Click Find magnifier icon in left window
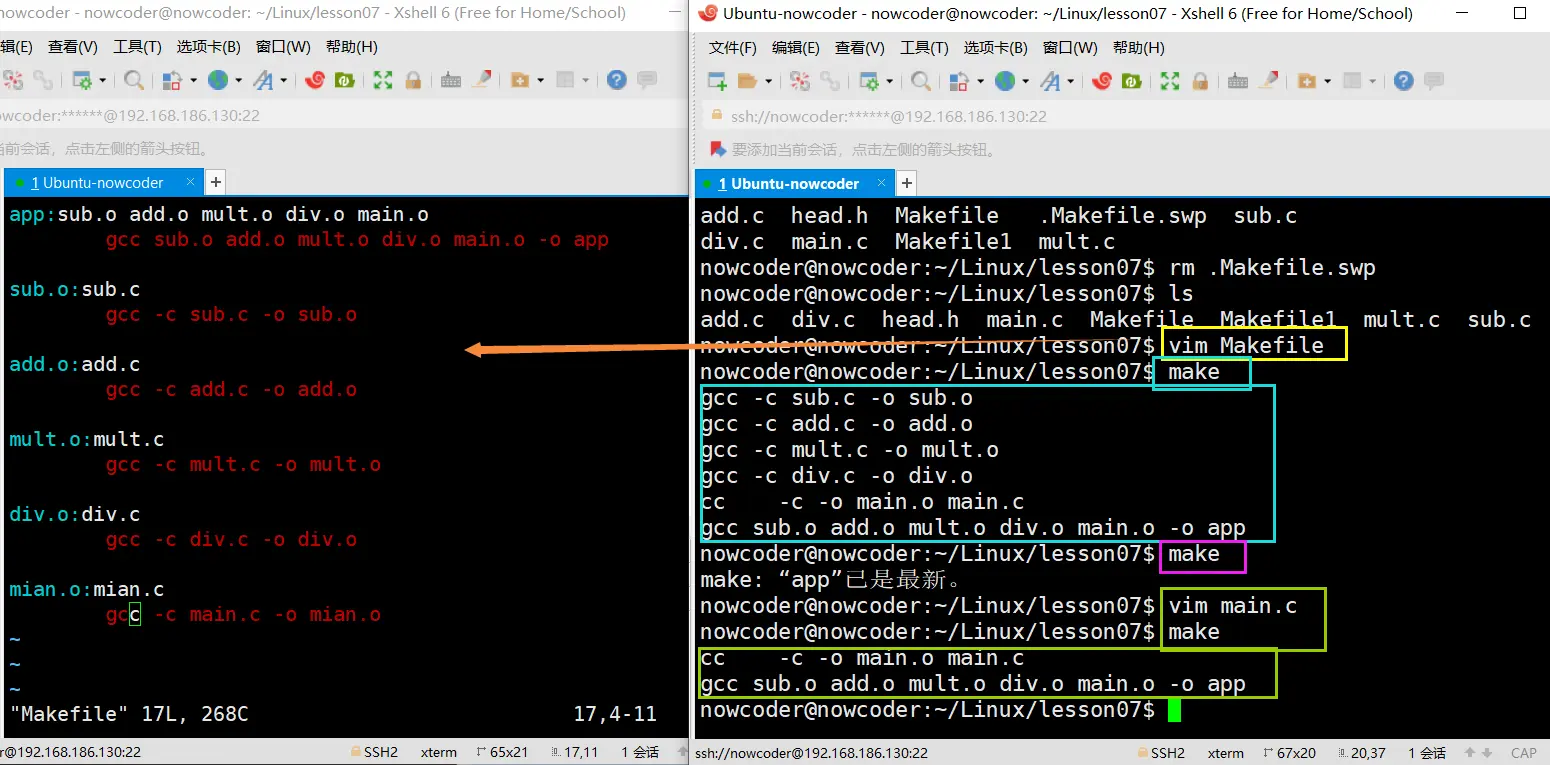Screen dimensions: 1550x765 pyautogui.click(x=134, y=81)
